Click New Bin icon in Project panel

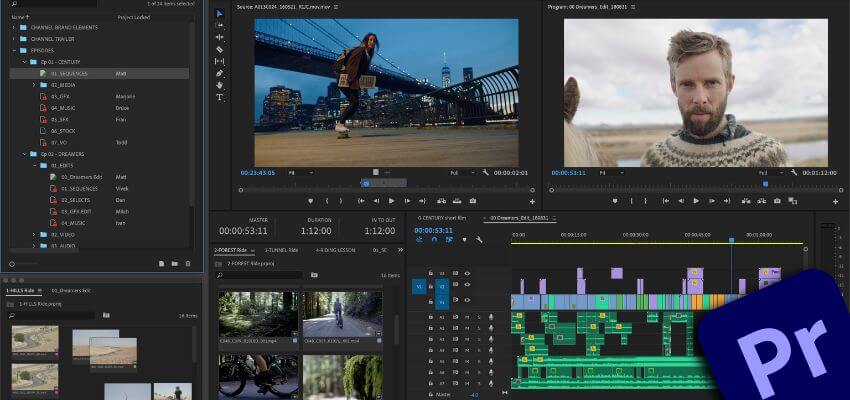[x=175, y=263]
